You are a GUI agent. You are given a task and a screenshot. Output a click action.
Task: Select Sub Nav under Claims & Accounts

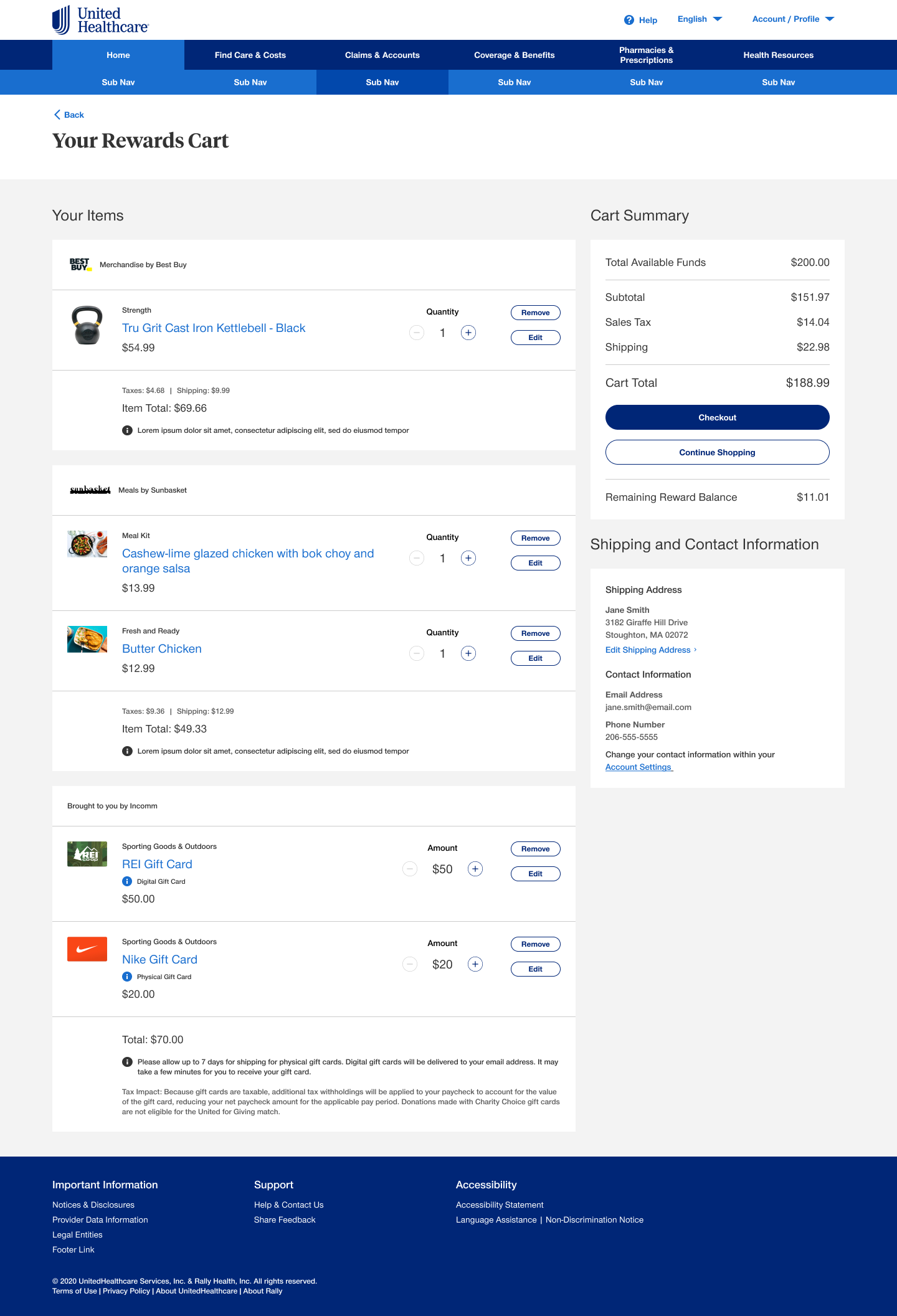(382, 82)
